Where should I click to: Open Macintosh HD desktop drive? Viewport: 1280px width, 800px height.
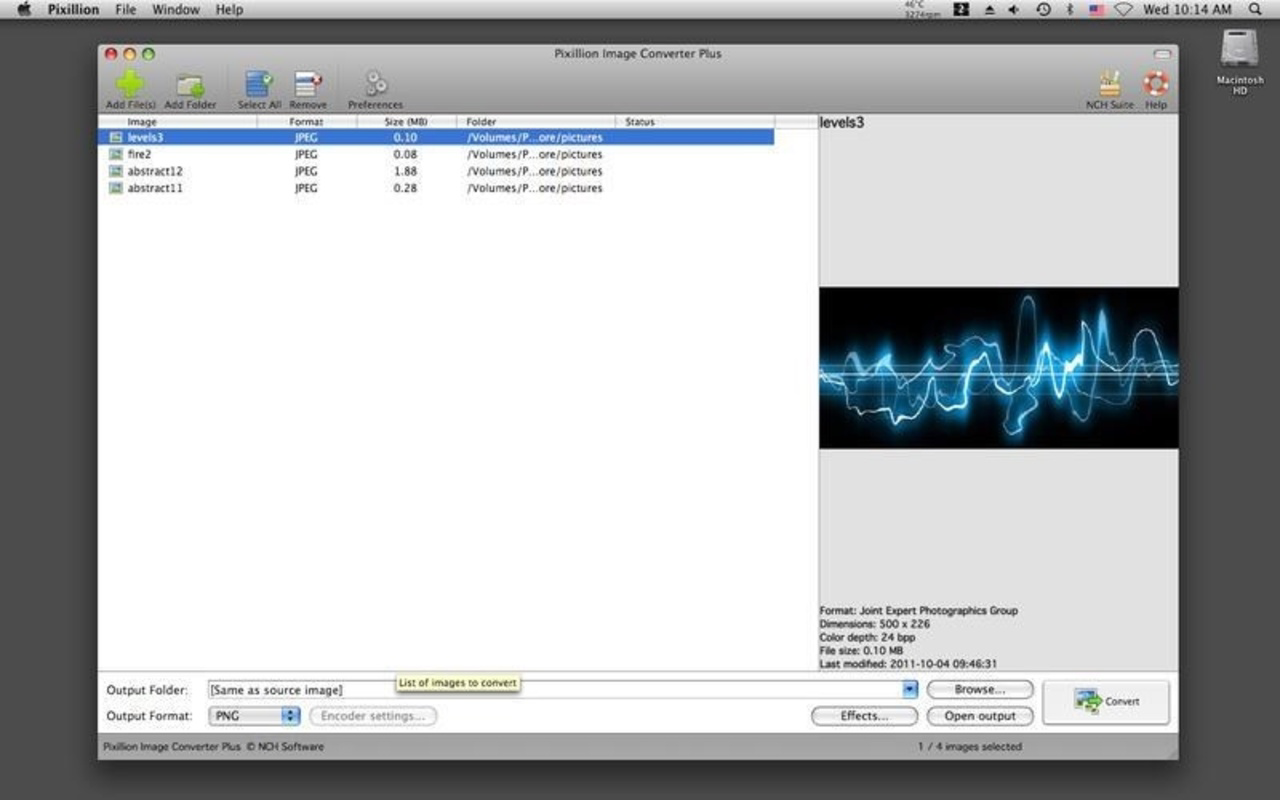tap(1240, 62)
